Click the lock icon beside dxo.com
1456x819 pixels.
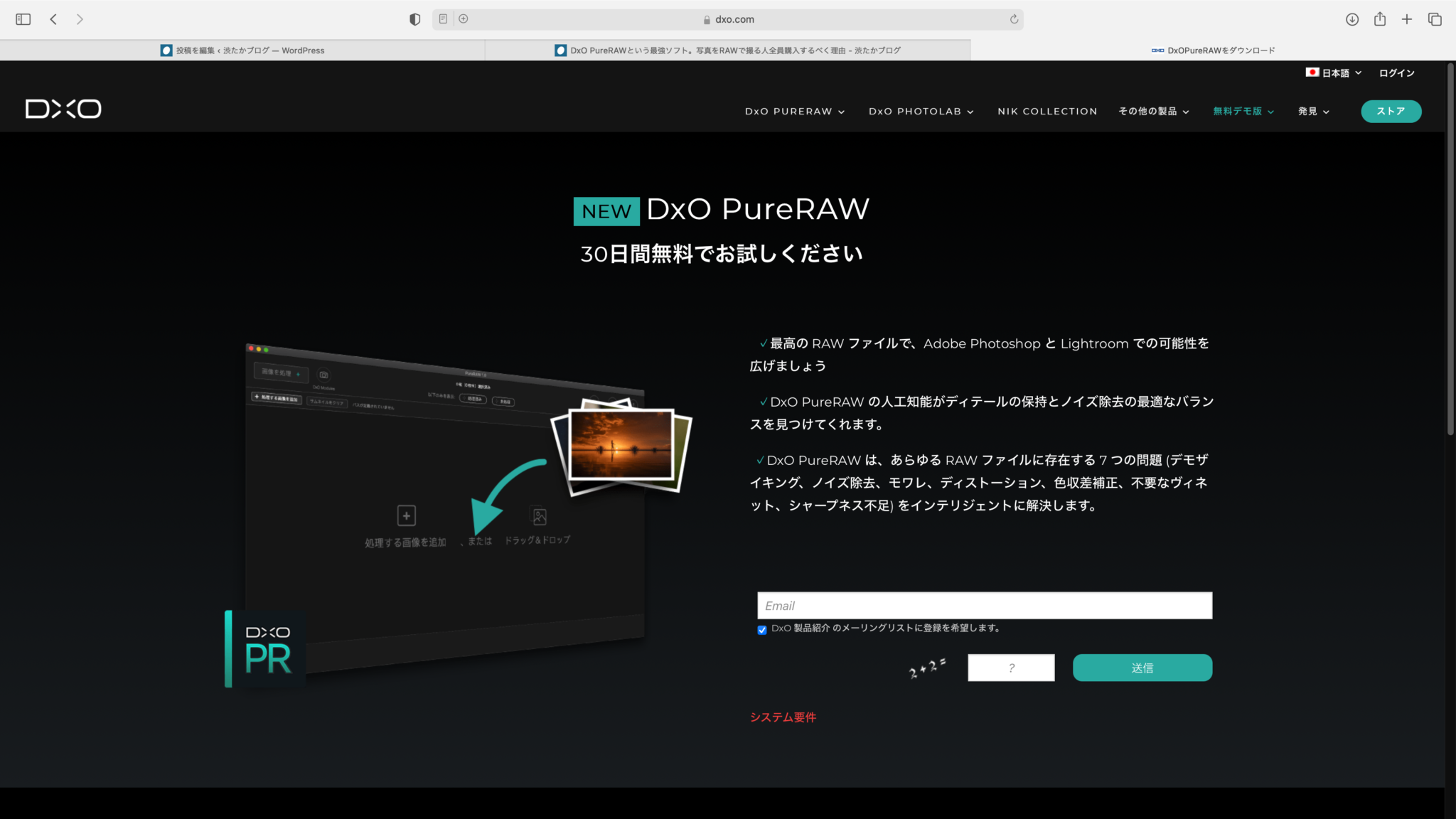[x=707, y=20]
